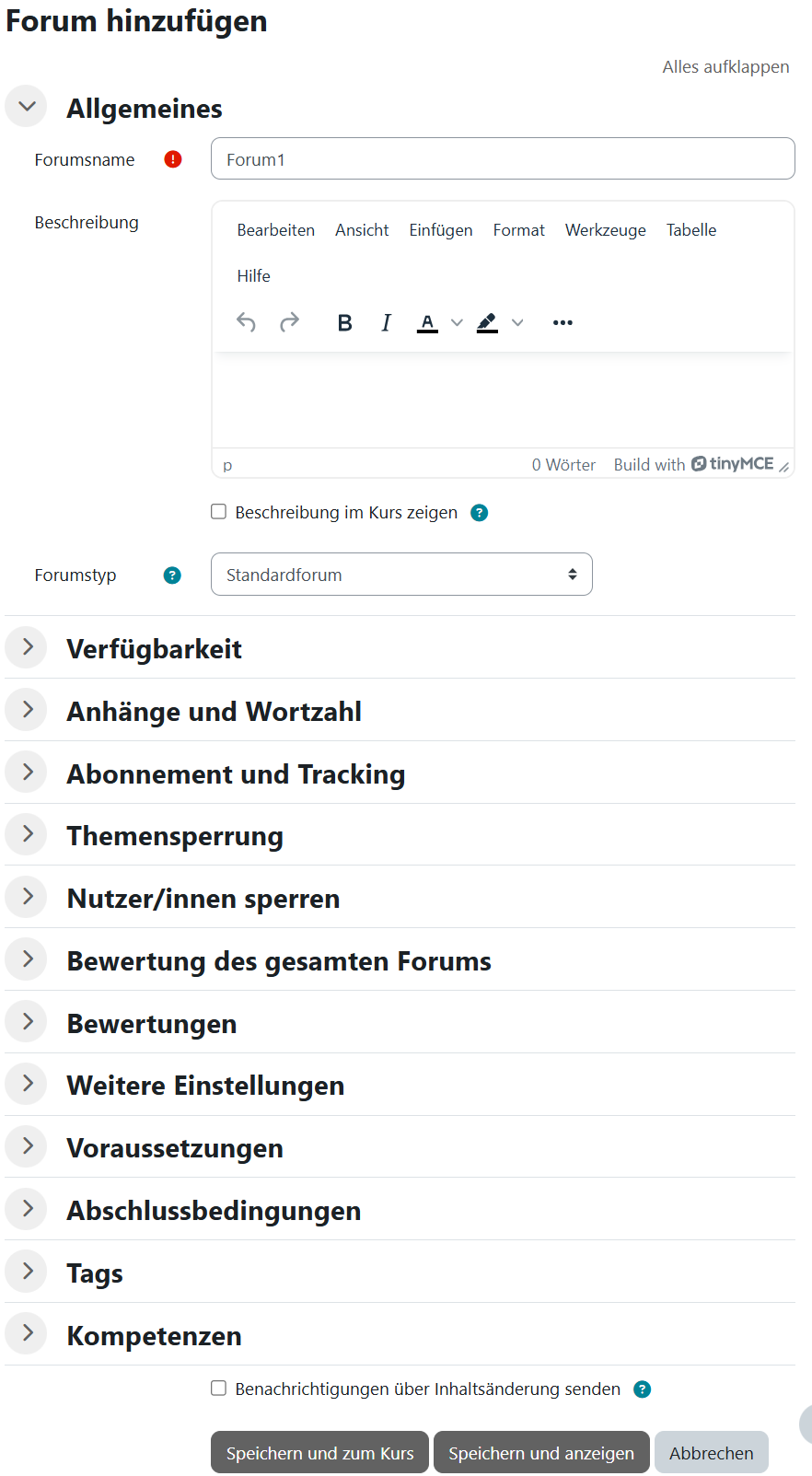Toggle italic formatting in the editor

(x=387, y=322)
